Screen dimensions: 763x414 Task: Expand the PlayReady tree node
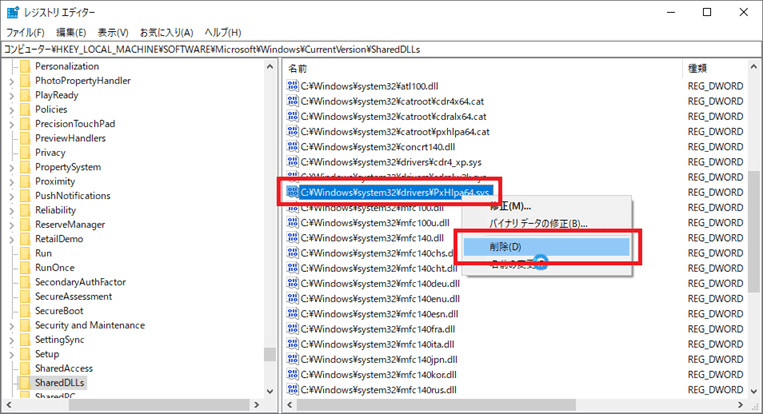click(x=11, y=95)
